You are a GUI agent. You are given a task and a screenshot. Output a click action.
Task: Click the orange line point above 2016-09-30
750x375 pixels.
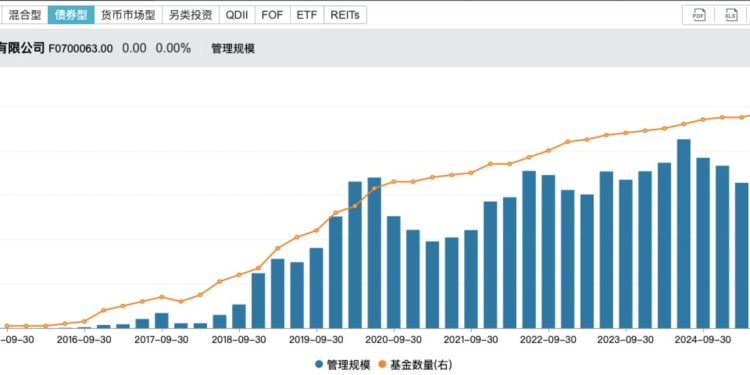click(84, 321)
